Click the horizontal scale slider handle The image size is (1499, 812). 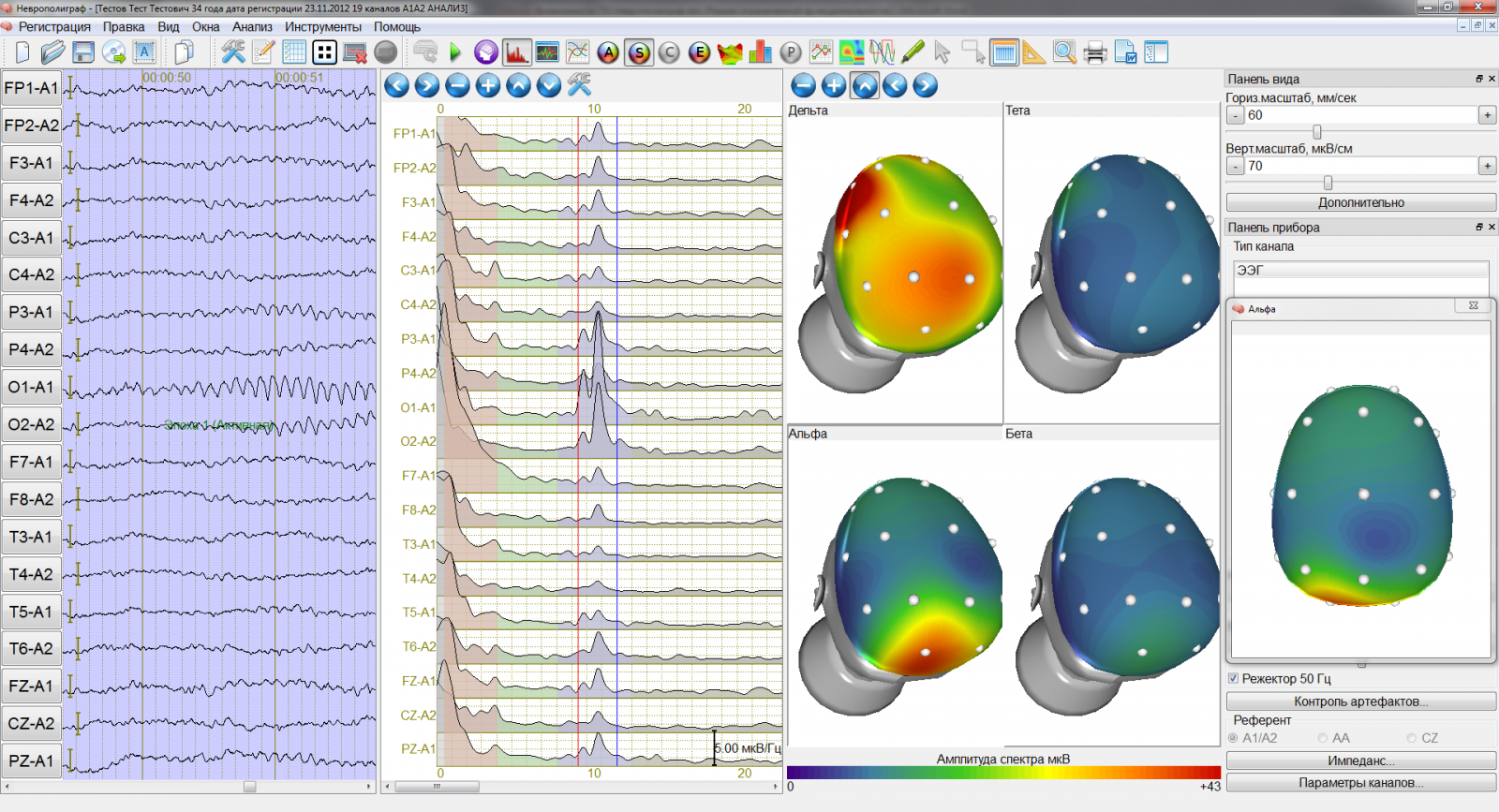click(x=1317, y=132)
